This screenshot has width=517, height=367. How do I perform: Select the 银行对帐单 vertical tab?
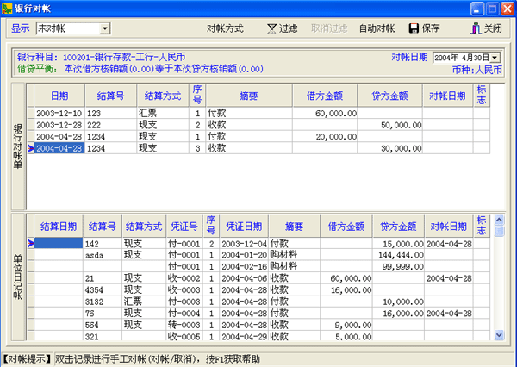[x=18, y=146]
